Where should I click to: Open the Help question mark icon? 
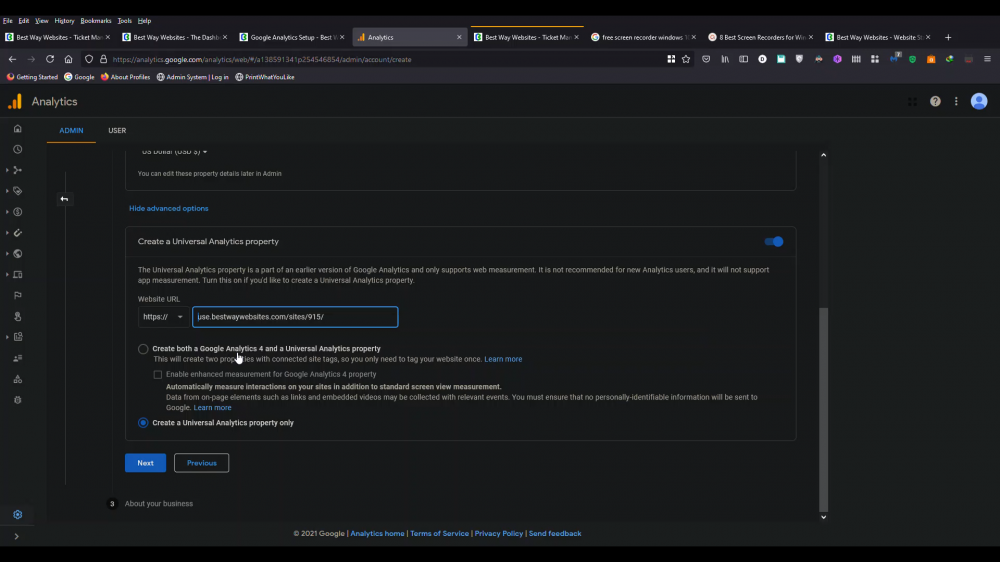[935, 101]
